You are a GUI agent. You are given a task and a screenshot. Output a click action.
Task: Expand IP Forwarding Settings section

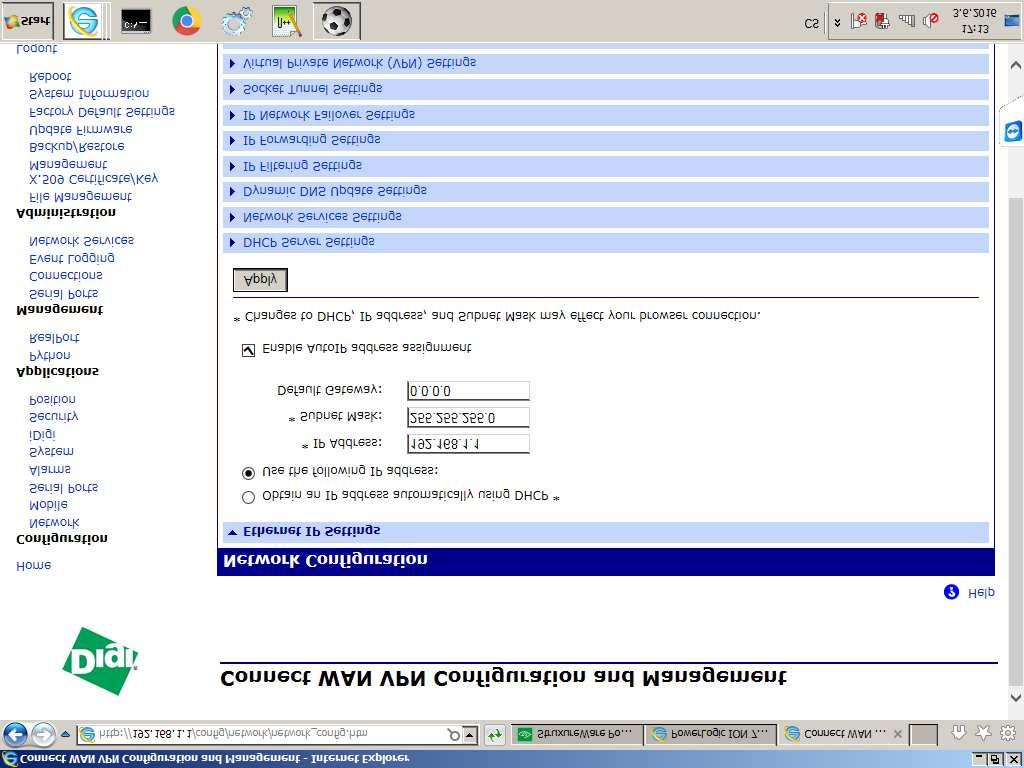pyautogui.click(x=605, y=140)
